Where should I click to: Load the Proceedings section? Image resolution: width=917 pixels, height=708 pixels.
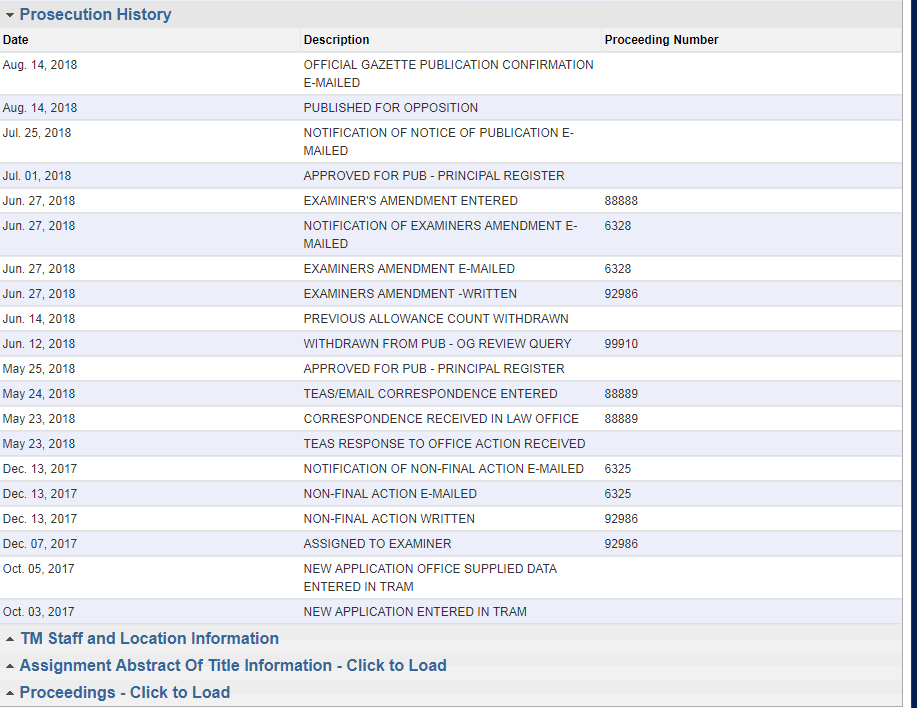[x=125, y=692]
